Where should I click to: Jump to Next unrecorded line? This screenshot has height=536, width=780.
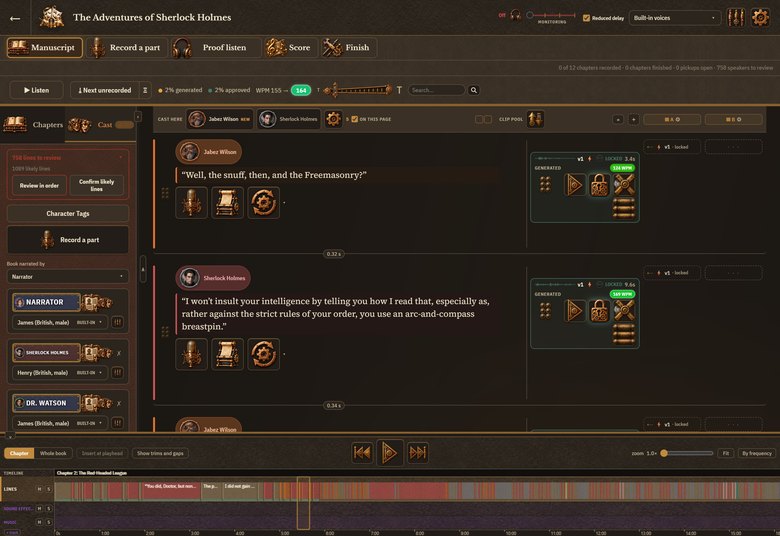point(104,90)
